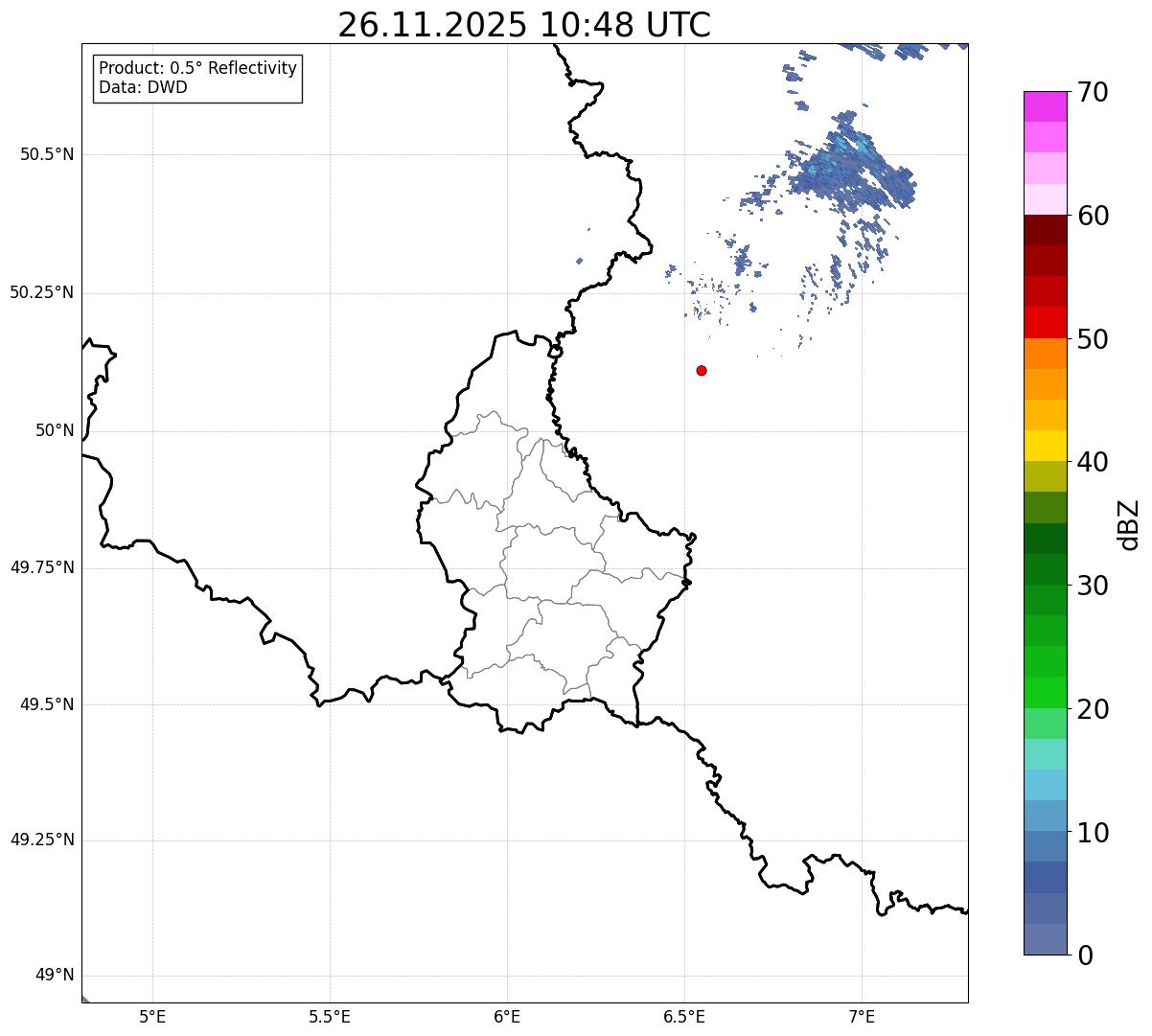Click the "Product: 0.5° Reflectivity" text
1152x1036 pixels.
(x=197, y=68)
